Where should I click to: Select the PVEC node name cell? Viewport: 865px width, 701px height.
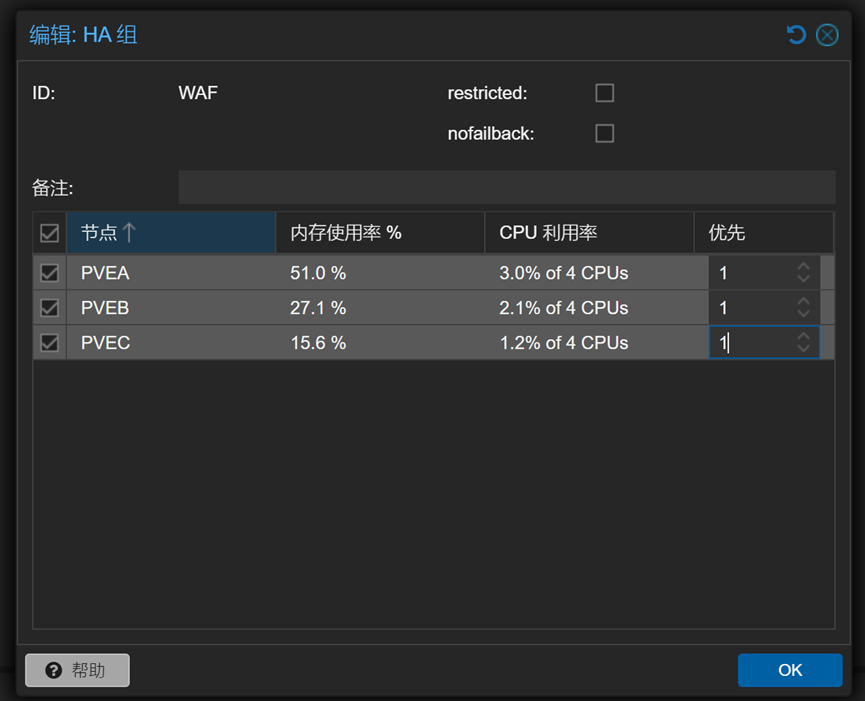coord(171,343)
